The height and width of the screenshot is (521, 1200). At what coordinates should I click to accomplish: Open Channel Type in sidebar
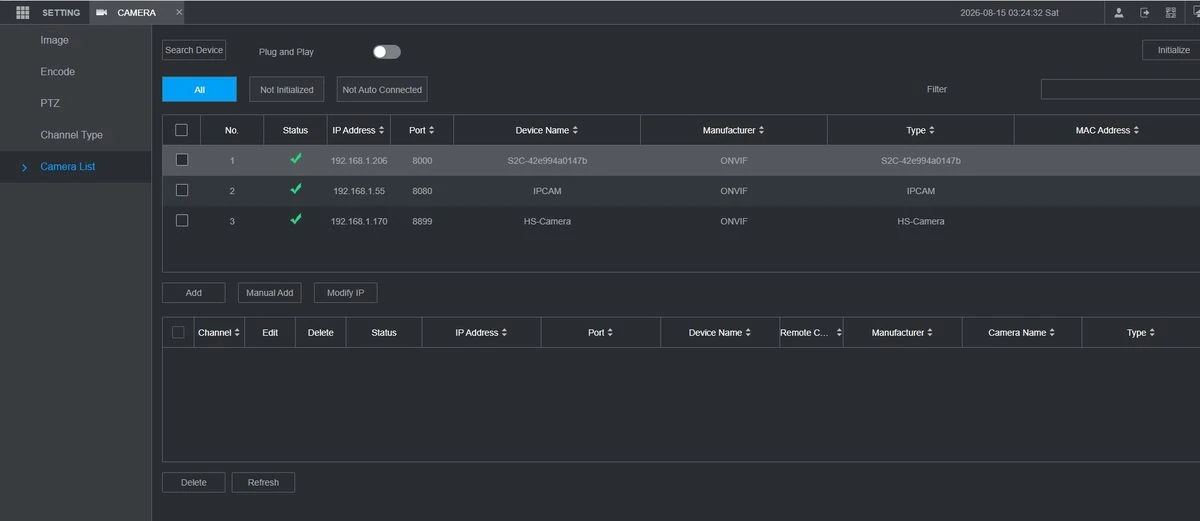[x=72, y=135]
